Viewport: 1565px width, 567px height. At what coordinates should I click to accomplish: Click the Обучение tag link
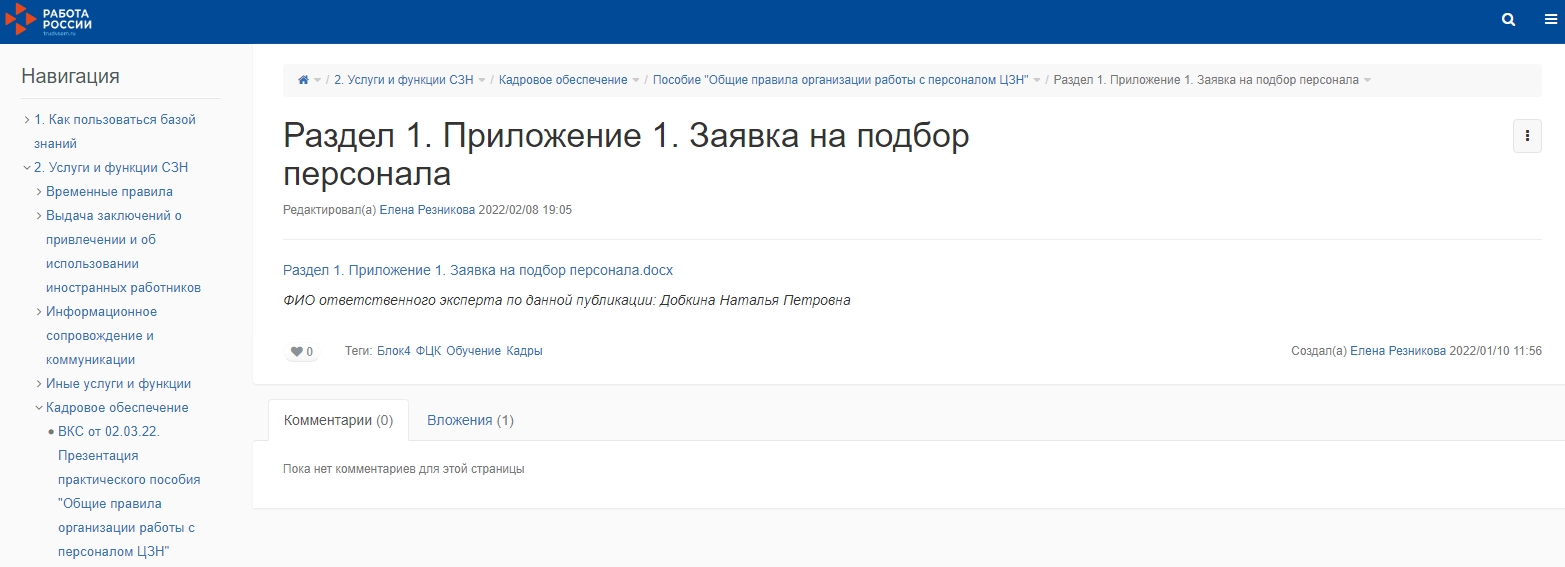point(473,351)
